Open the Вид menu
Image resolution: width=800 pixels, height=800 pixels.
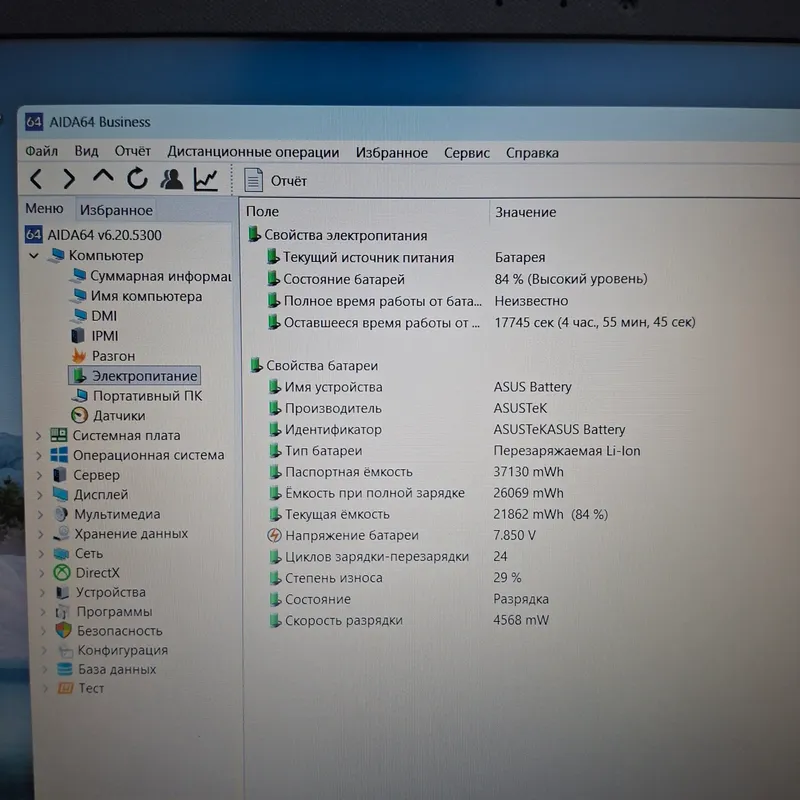point(86,151)
